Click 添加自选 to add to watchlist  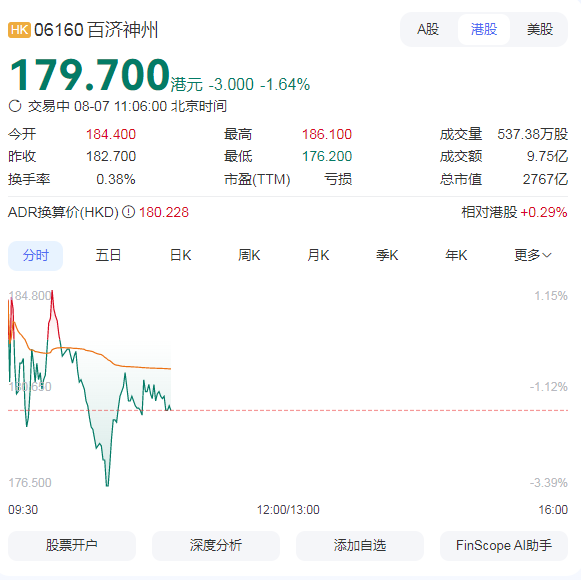(x=360, y=546)
